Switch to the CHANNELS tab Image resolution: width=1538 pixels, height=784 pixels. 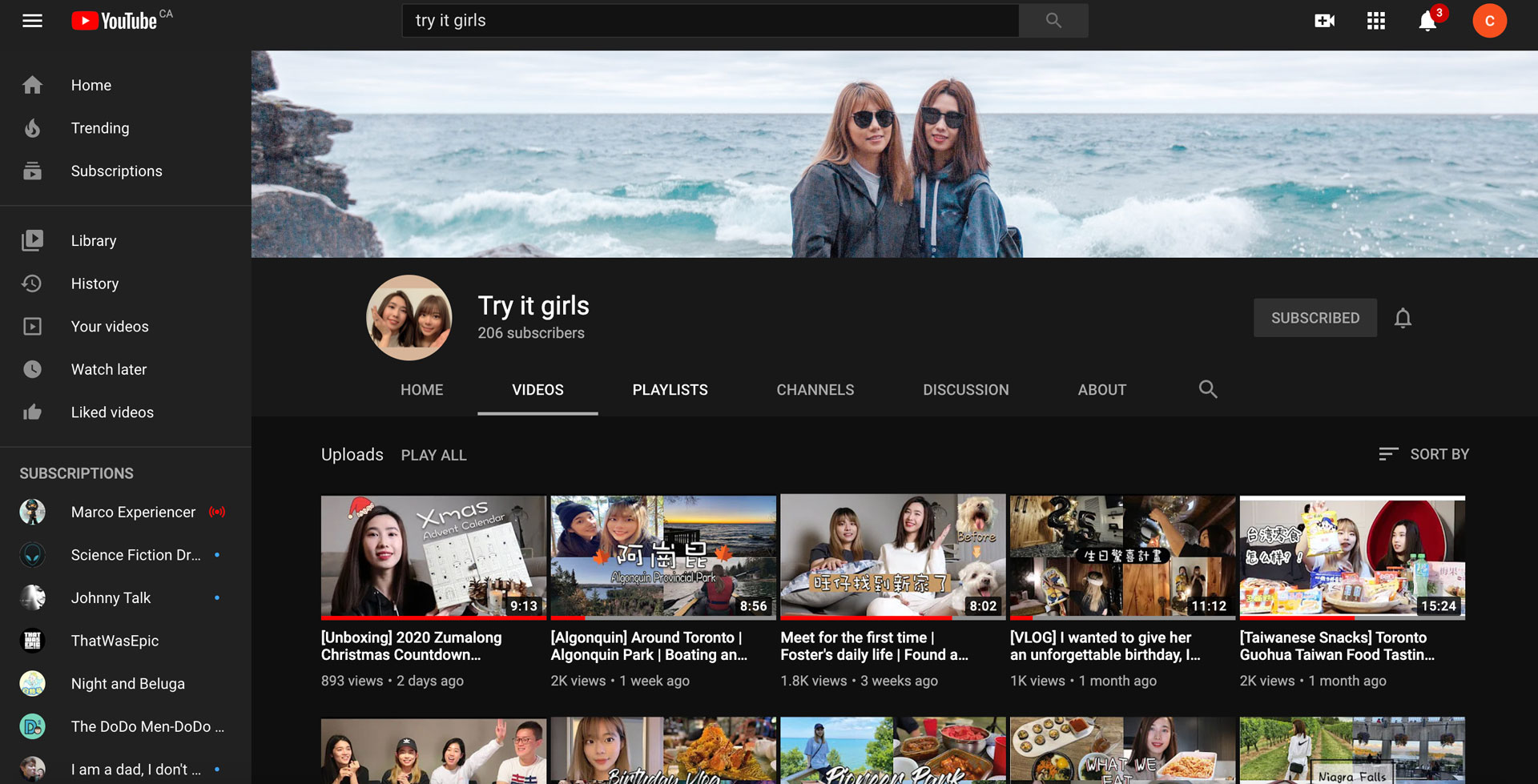(x=815, y=390)
